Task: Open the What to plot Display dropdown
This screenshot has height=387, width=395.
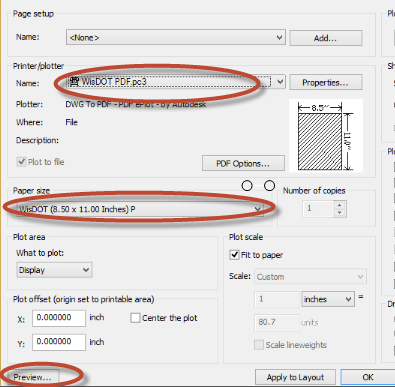Action: (54, 270)
